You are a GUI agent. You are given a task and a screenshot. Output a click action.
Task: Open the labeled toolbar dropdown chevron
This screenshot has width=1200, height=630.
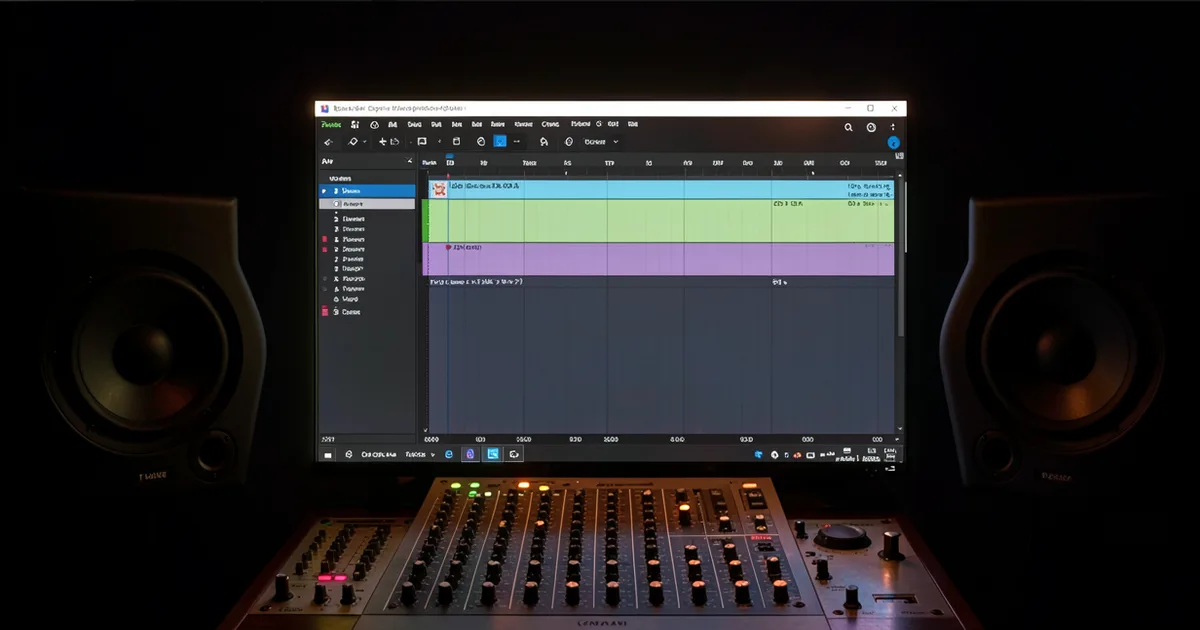615,142
